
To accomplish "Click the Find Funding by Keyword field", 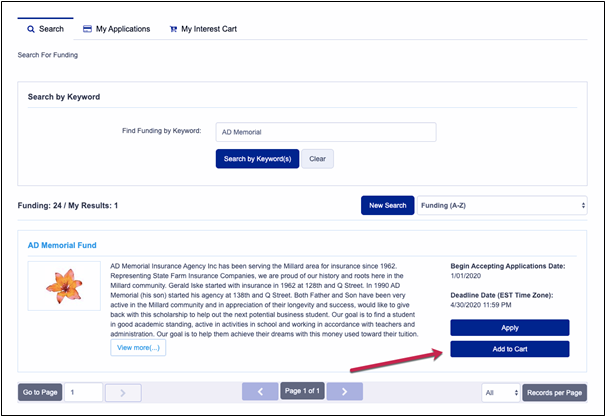I will pos(326,132).
